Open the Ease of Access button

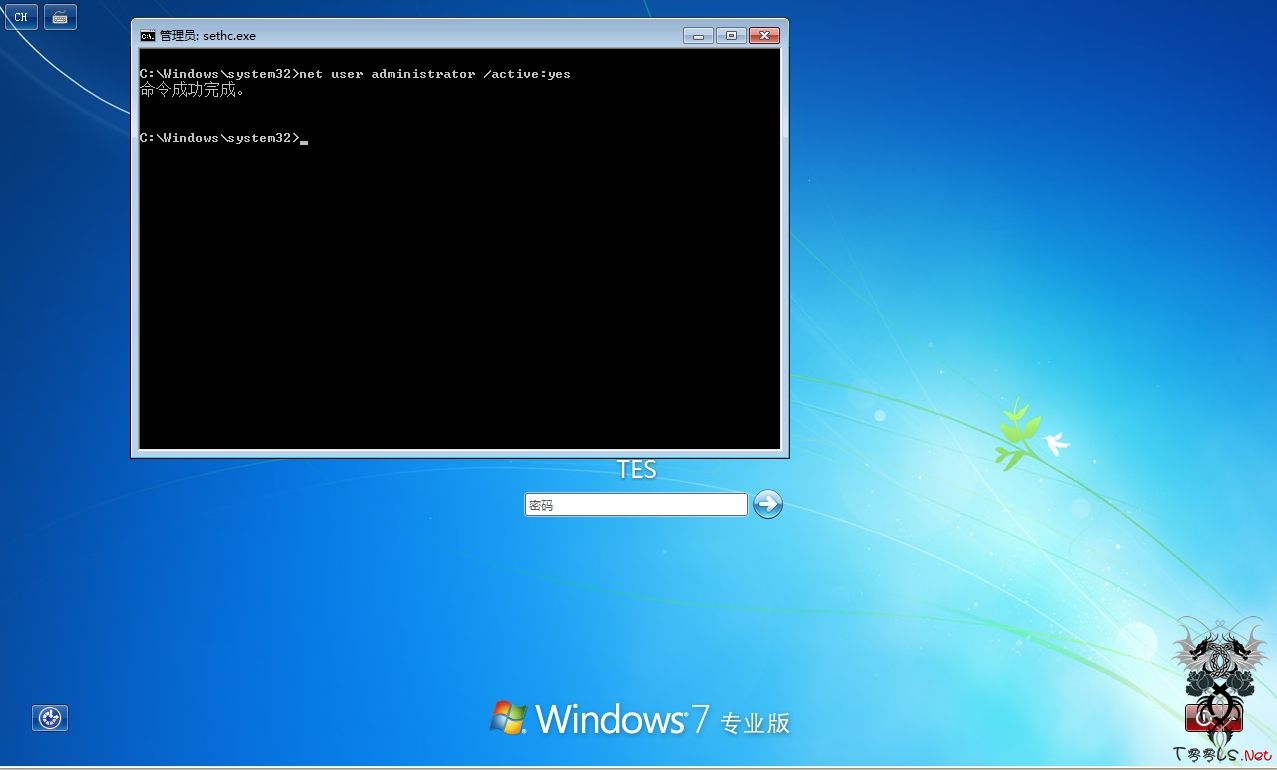pyautogui.click(x=50, y=717)
